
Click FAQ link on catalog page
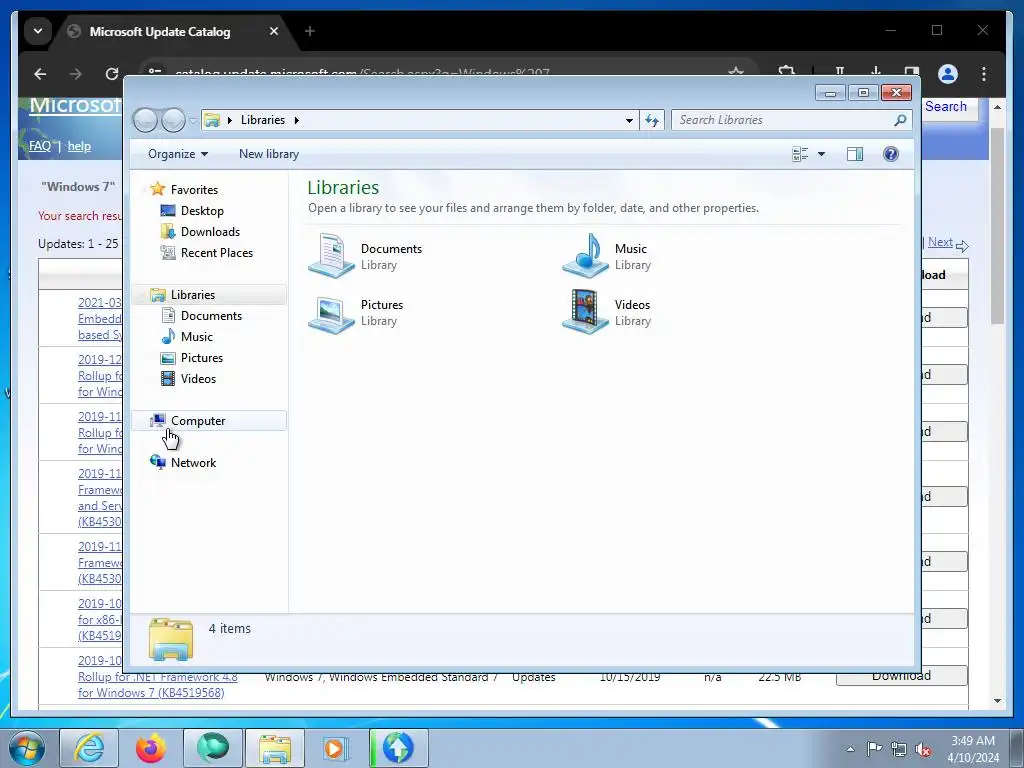coord(40,146)
